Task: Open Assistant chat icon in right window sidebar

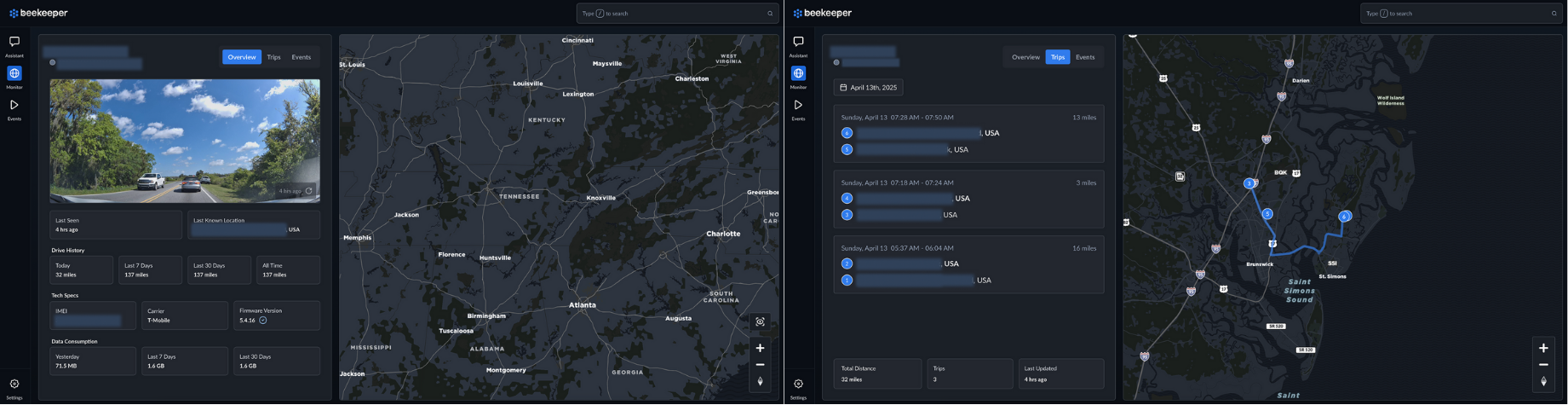Action: pos(798,42)
